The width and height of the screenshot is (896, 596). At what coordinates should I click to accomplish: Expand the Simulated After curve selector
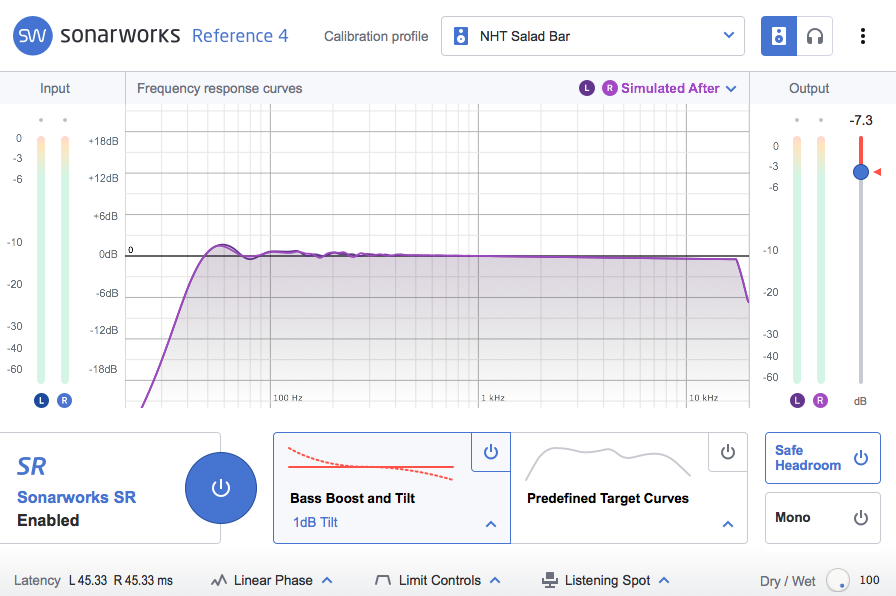[x=731, y=88]
